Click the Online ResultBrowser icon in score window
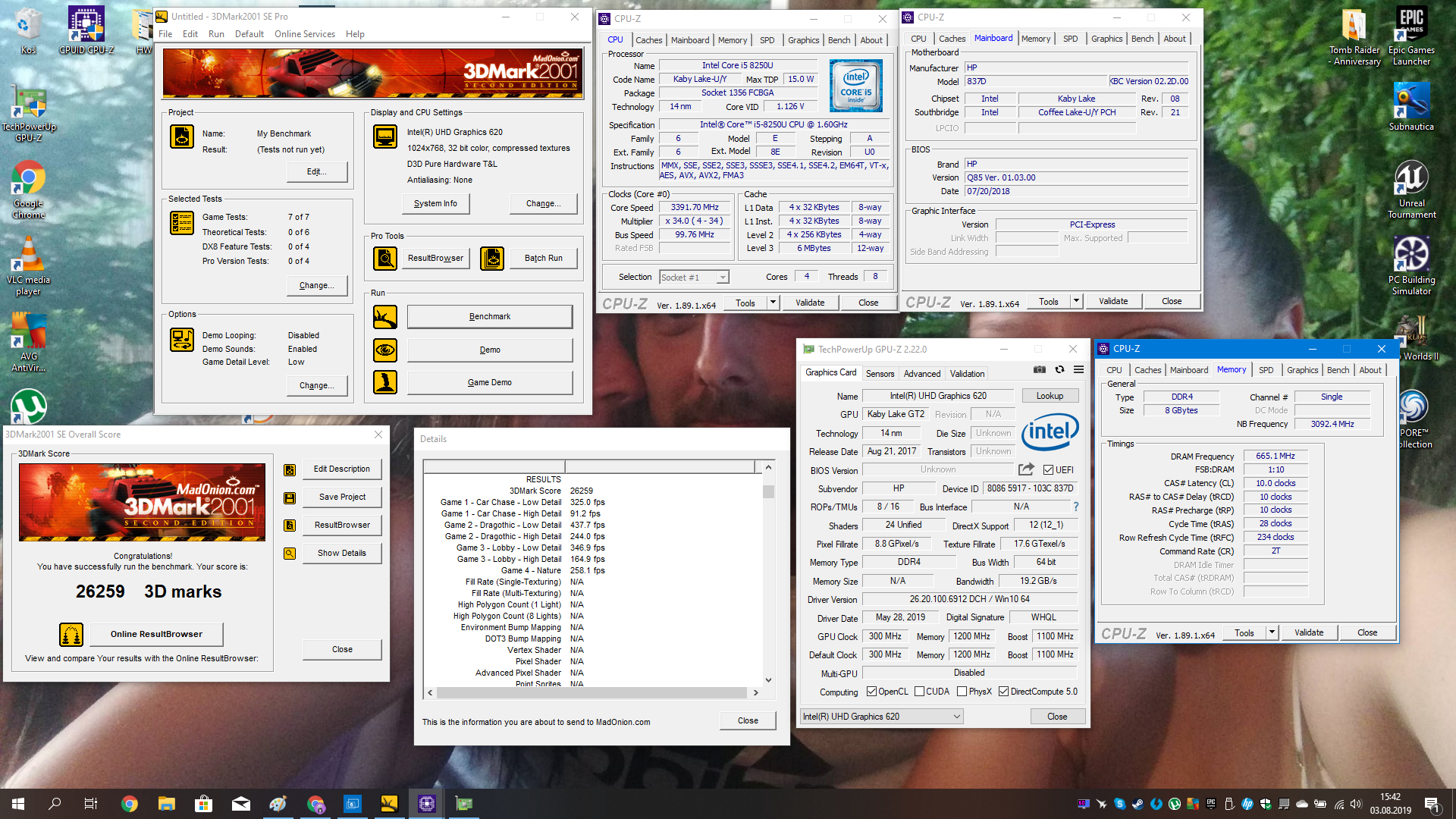Screen dimensions: 1456x819 [71, 635]
